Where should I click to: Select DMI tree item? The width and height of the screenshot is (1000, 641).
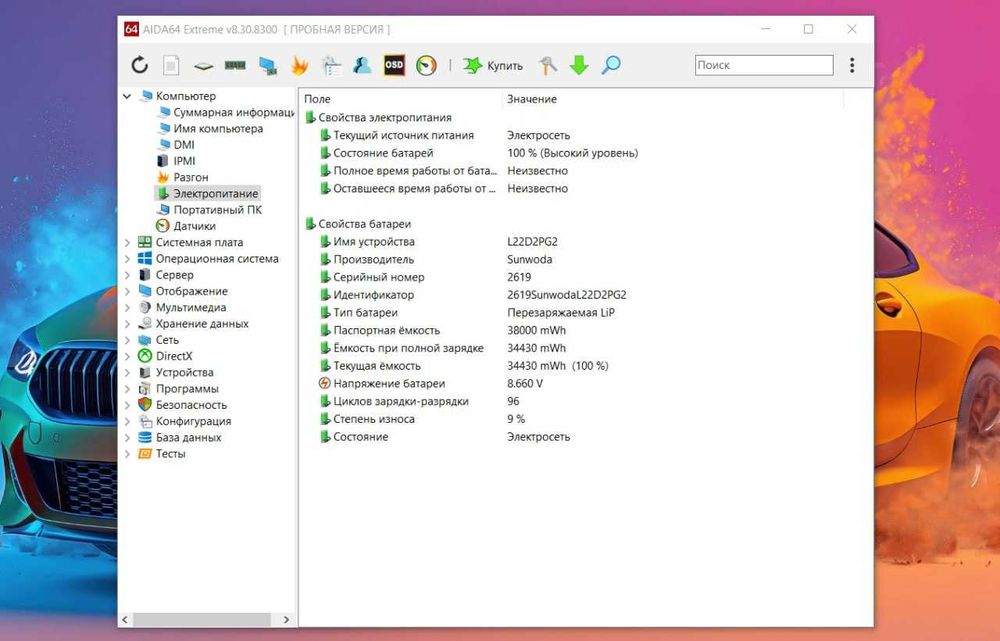coord(176,145)
